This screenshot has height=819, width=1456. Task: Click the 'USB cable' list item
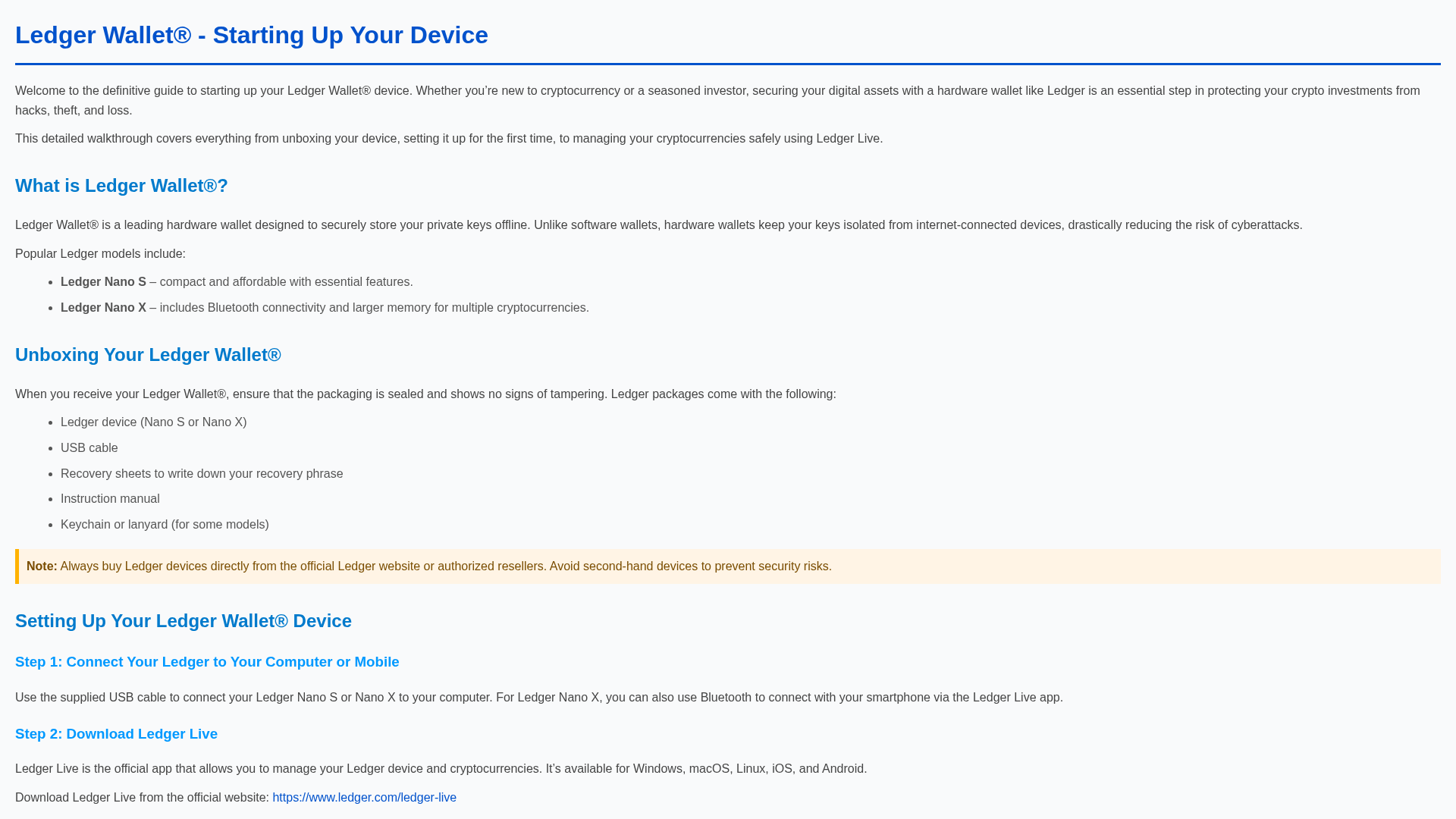coord(89,447)
